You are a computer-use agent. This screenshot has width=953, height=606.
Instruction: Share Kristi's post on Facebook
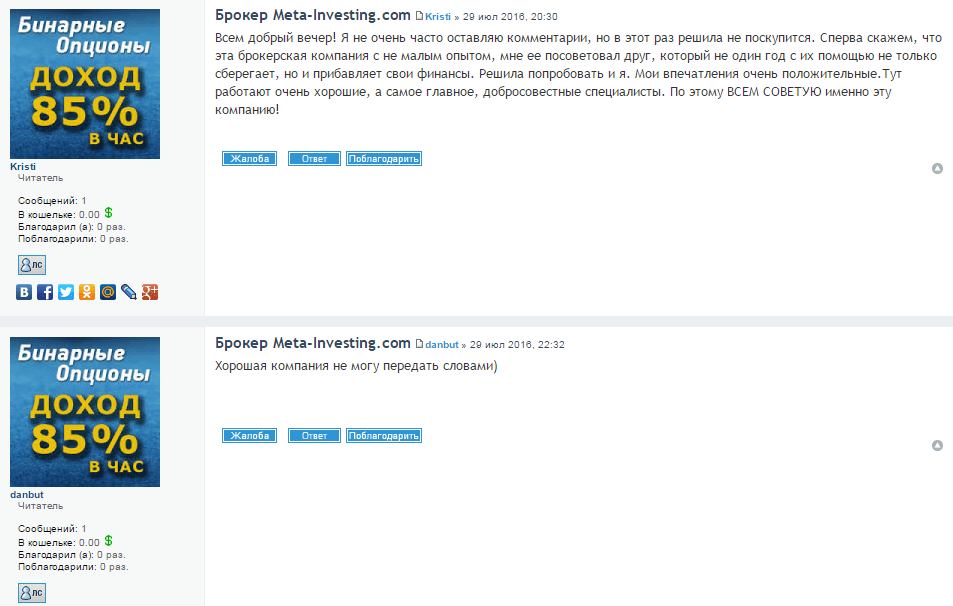coord(45,292)
